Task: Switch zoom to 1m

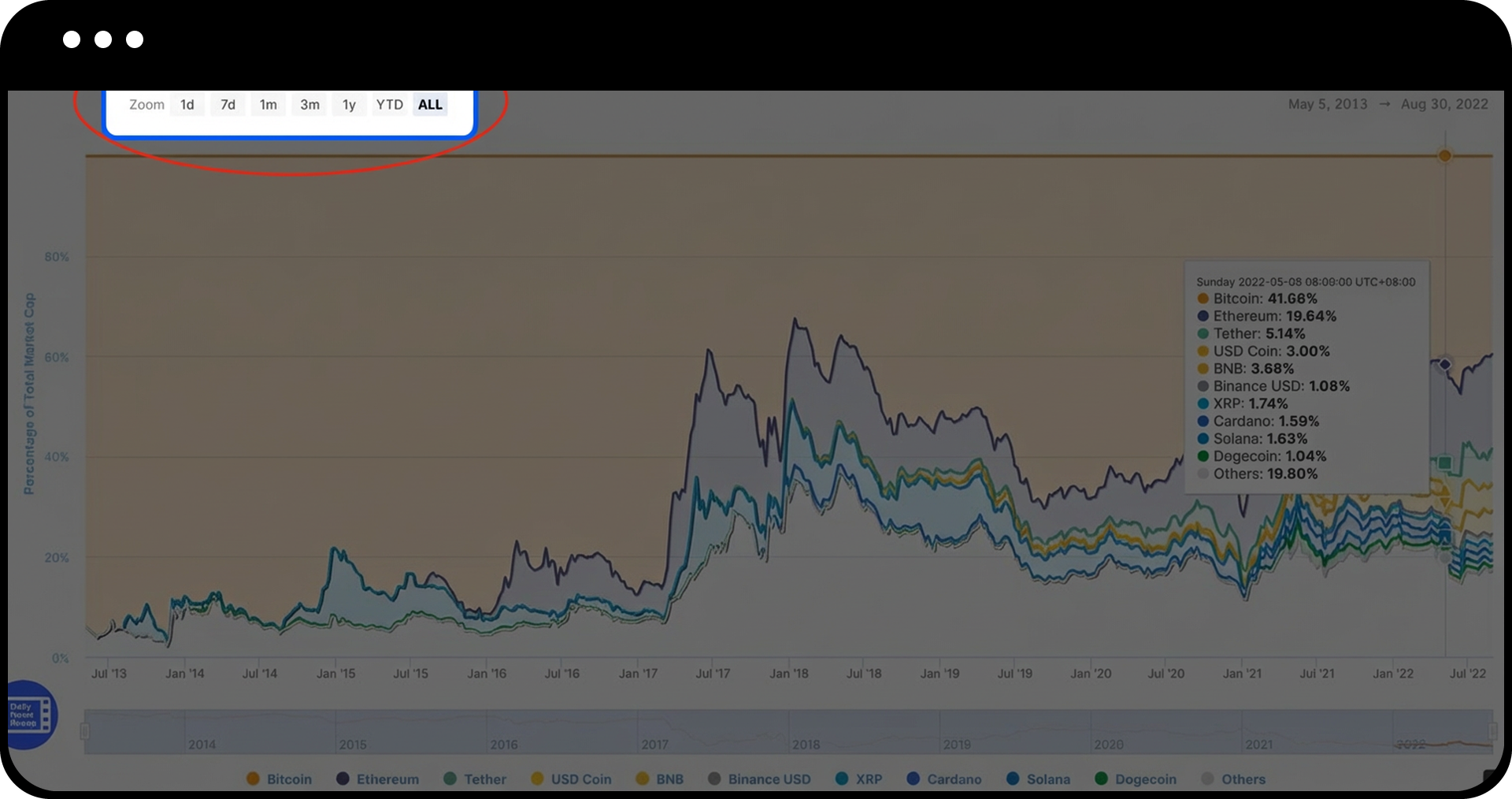Action: pos(269,105)
